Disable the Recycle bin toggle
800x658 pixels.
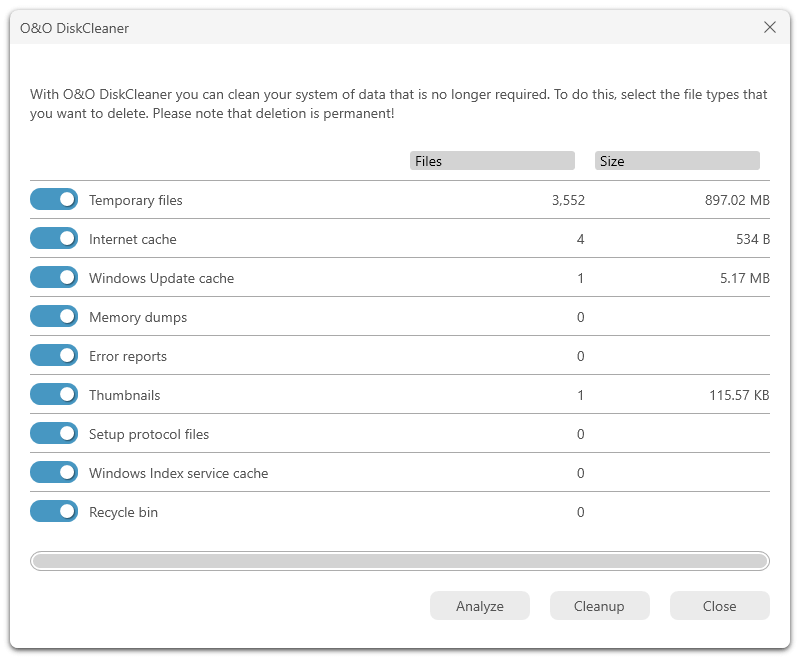click(x=54, y=512)
